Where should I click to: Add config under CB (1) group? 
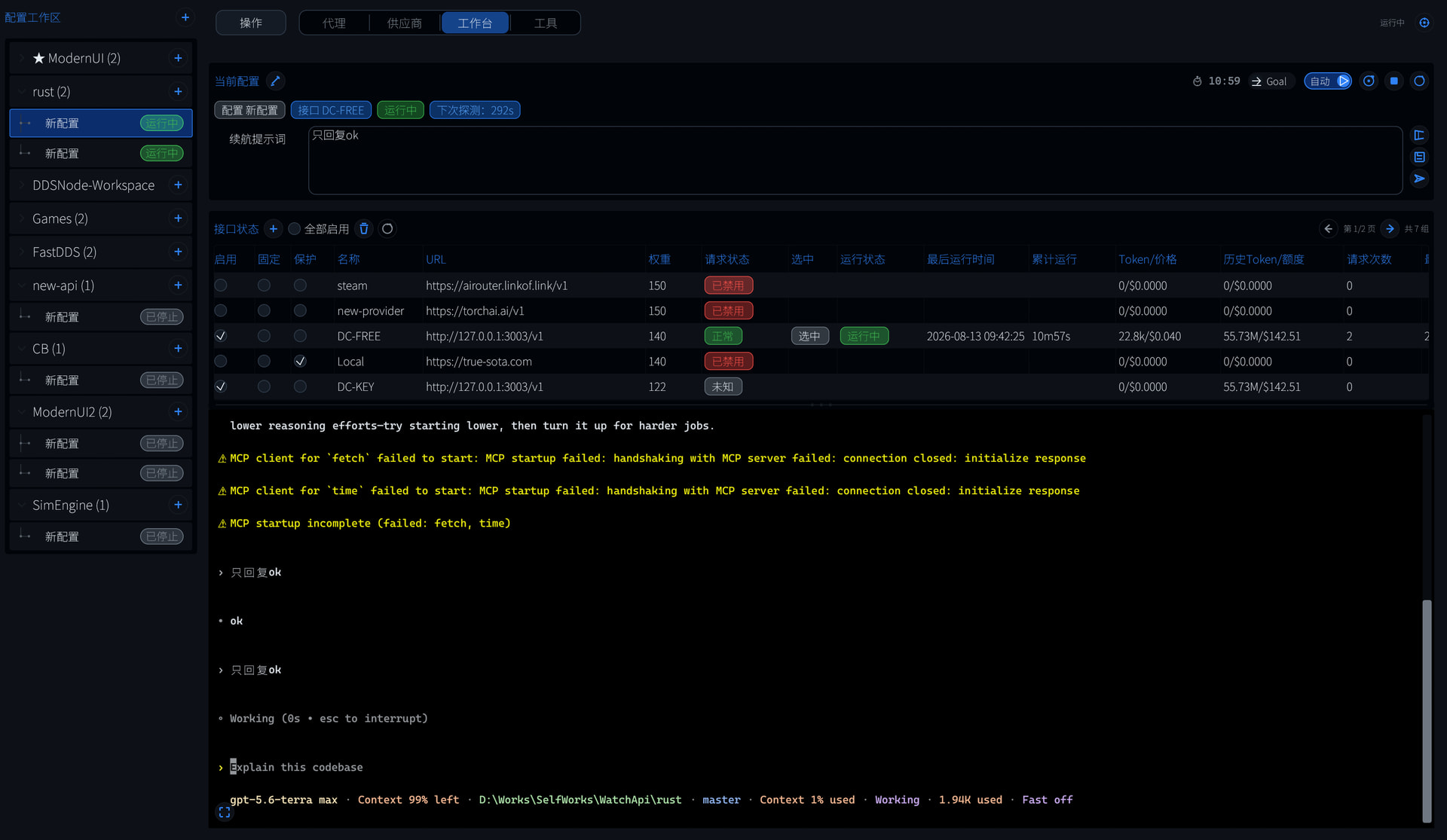click(x=178, y=348)
